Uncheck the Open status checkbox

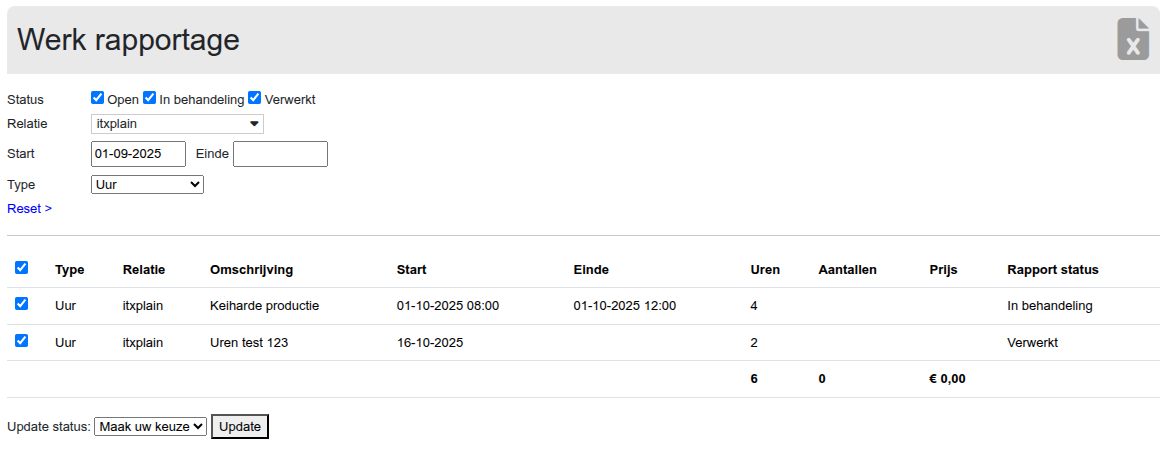pyautogui.click(x=98, y=98)
